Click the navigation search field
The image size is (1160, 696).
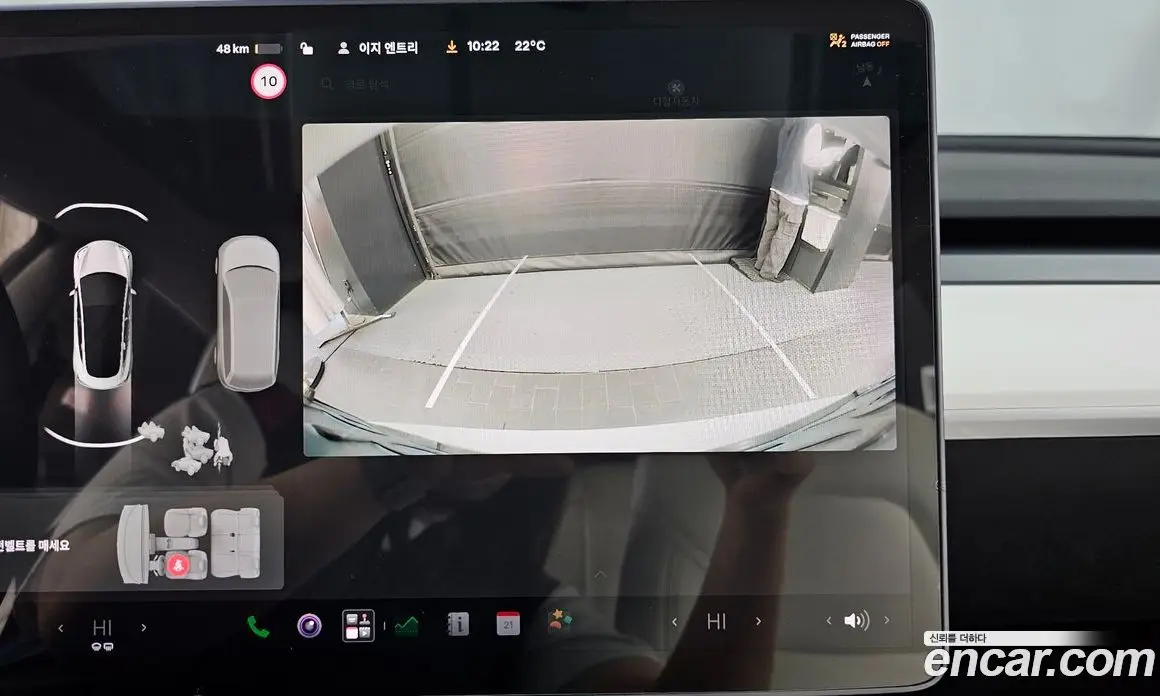coord(355,84)
